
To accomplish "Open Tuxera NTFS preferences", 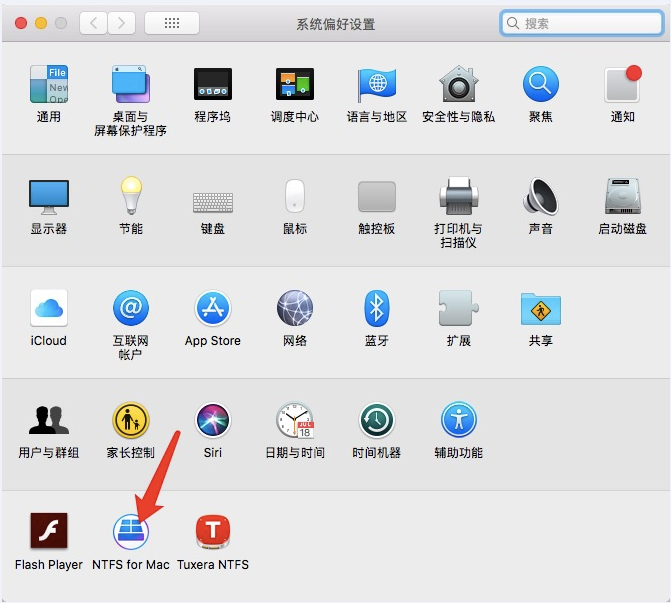I will pos(212,531).
